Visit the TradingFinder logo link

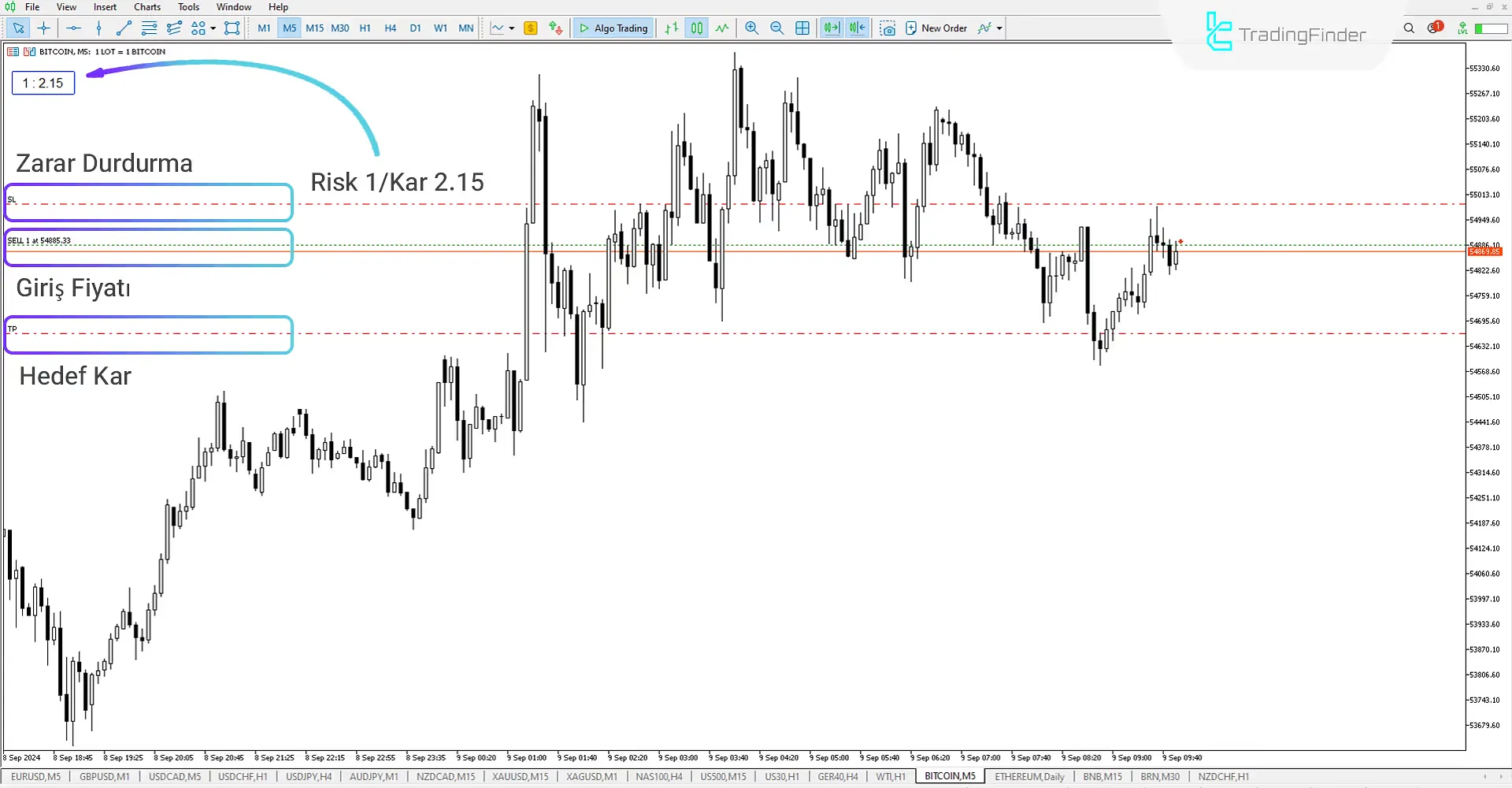coord(1284,32)
